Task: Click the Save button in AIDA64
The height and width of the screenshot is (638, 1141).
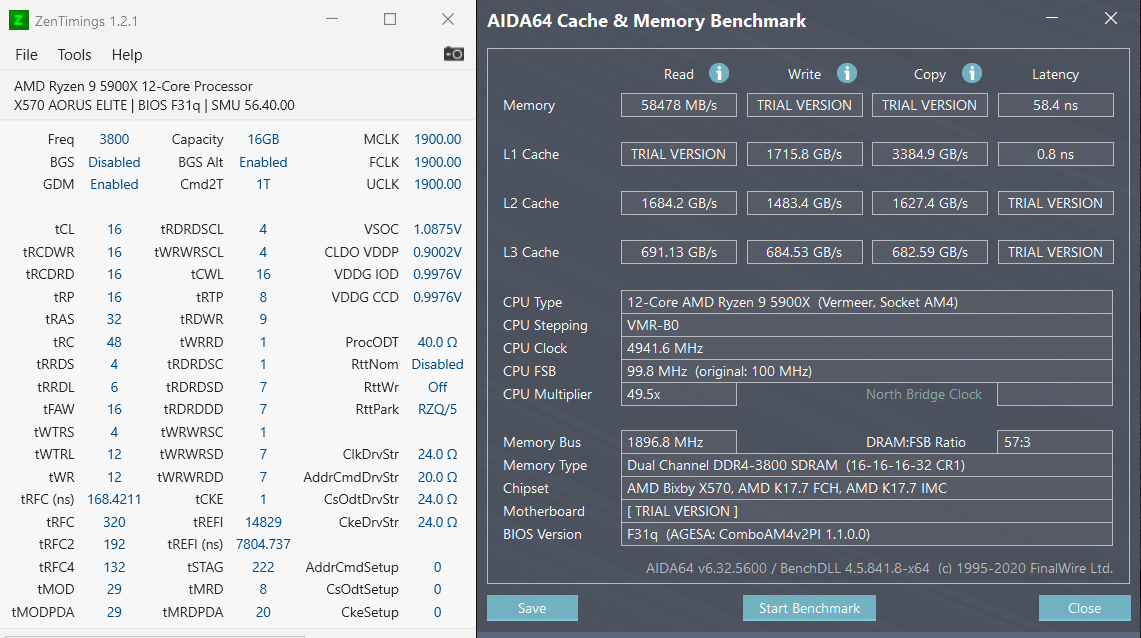Action: click(532, 608)
